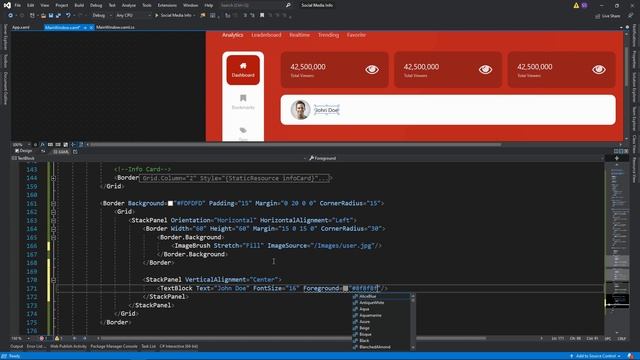The image size is (640, 360).
Task: Click the yellow warning notification icon
Action: (576, 5)
